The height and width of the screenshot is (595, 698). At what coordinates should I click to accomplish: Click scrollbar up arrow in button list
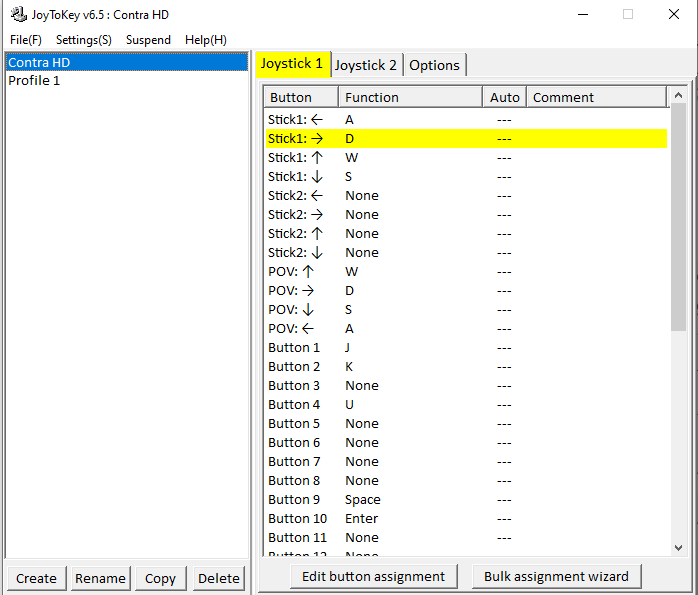(x=678, y=95)
